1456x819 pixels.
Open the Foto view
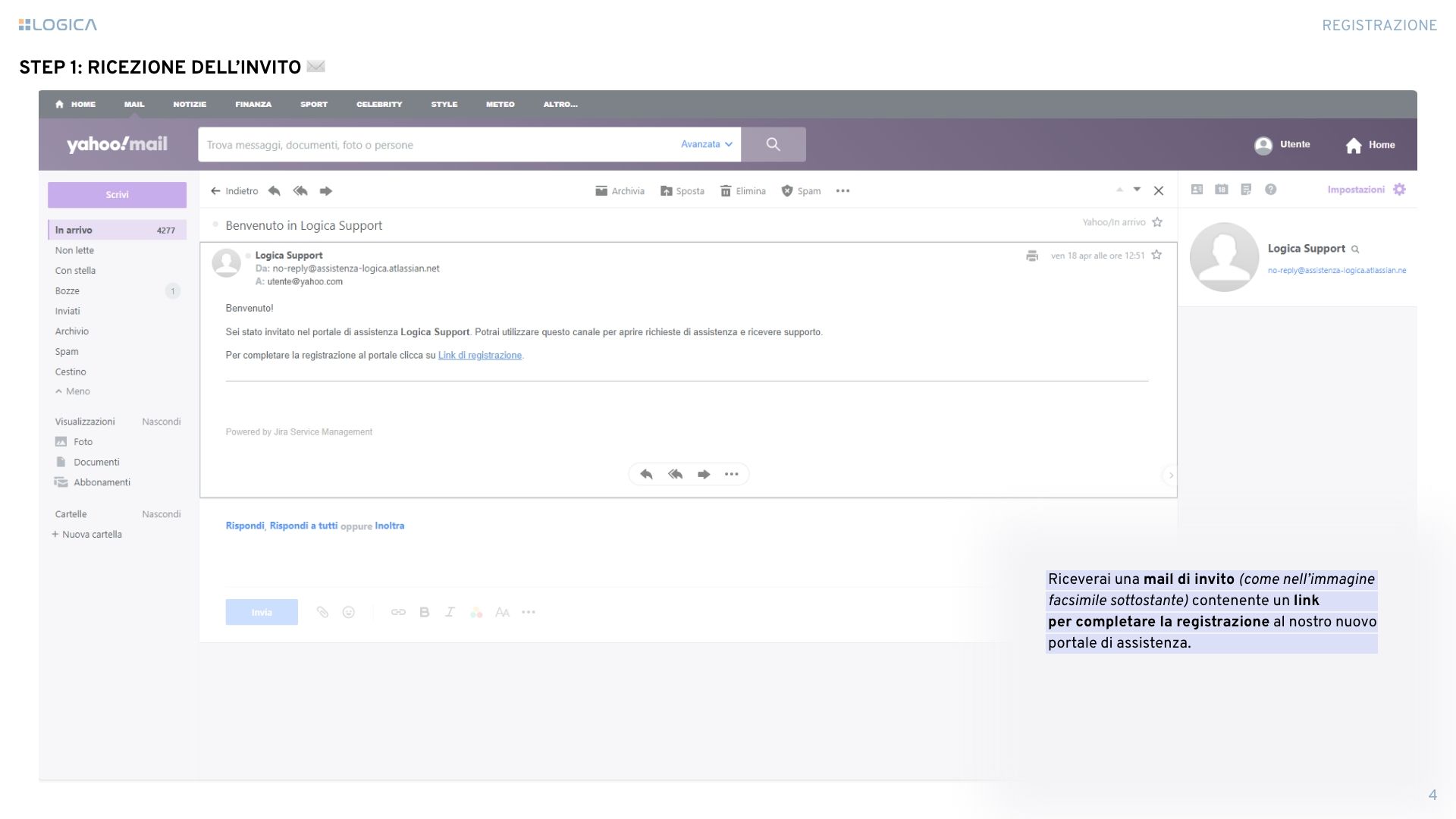pyautogui.click(x=74, y=441)
